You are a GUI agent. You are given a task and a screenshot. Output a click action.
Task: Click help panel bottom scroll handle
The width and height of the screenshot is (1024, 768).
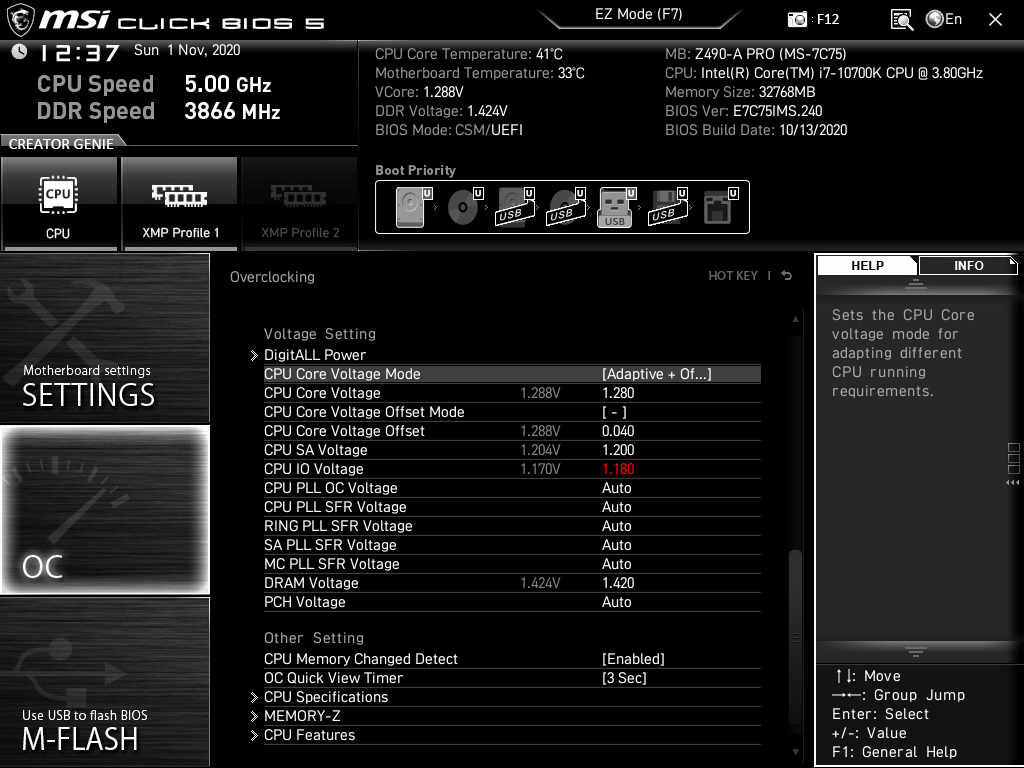point(916,652)
